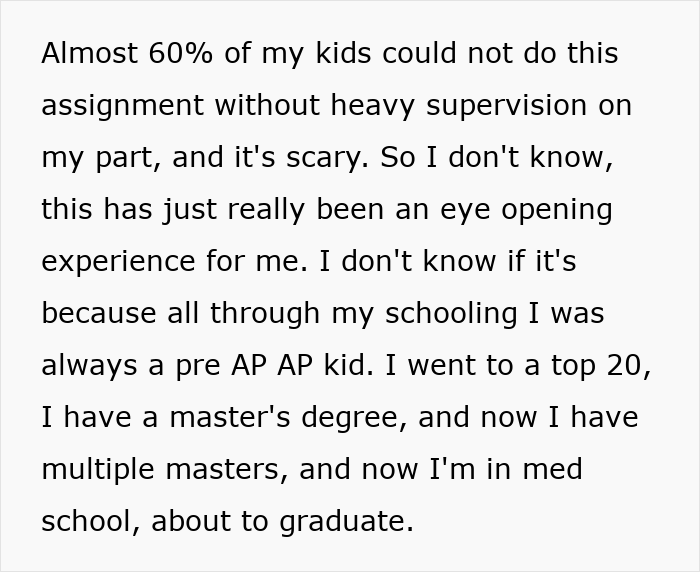Click the word "because"

coord(99,313)
